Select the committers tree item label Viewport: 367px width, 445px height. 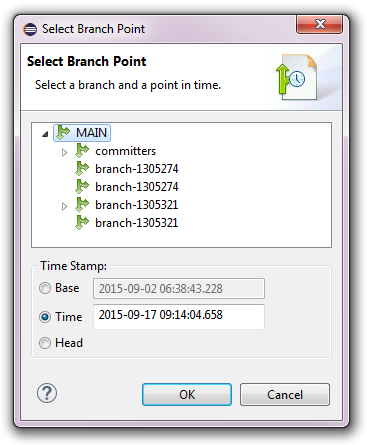tap(126, 151)
